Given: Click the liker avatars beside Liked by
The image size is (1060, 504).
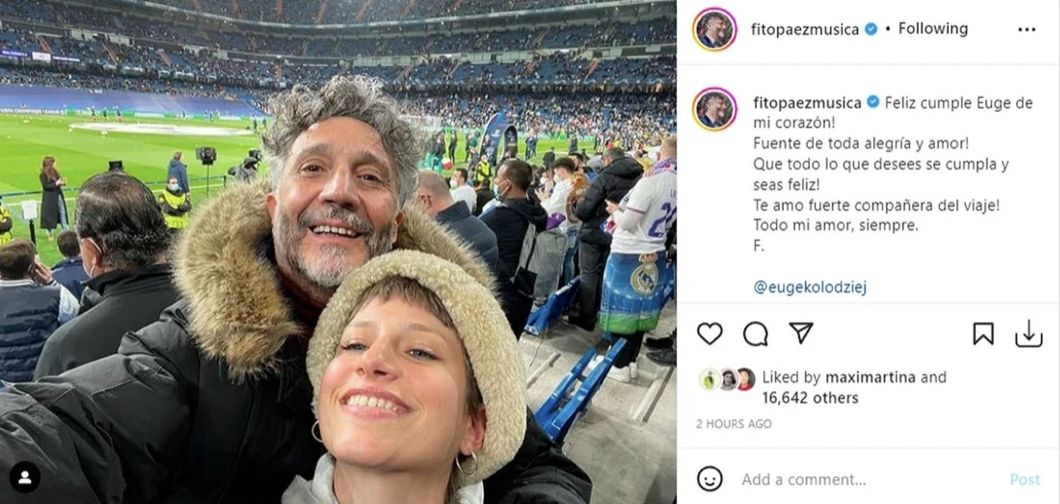Looking at the screenshot, I should pyautogui.click(x=730, y=379).
